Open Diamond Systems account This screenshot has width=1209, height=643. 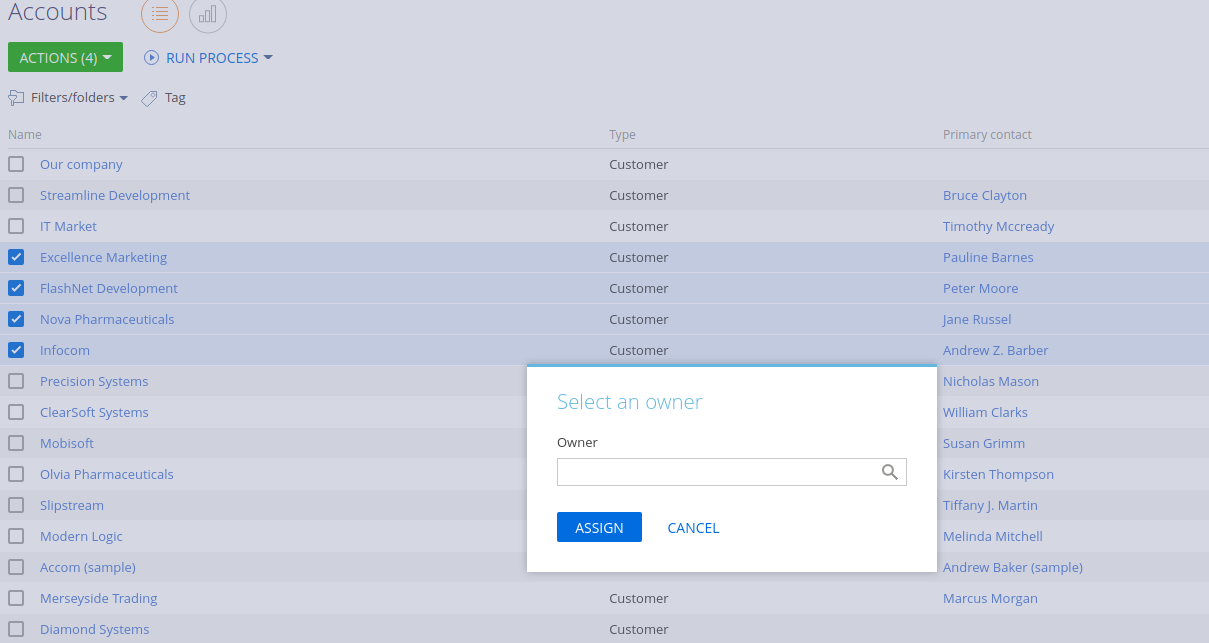click(x=94, y=629)
